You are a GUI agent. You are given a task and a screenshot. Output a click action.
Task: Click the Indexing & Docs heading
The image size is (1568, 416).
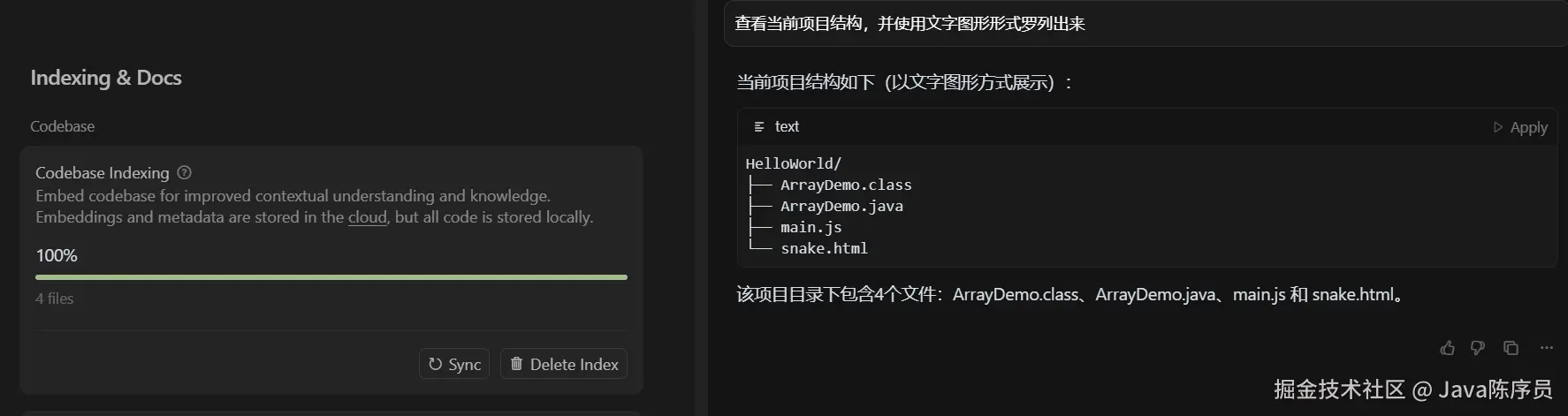pyautogui.click(x=106, y=78)
